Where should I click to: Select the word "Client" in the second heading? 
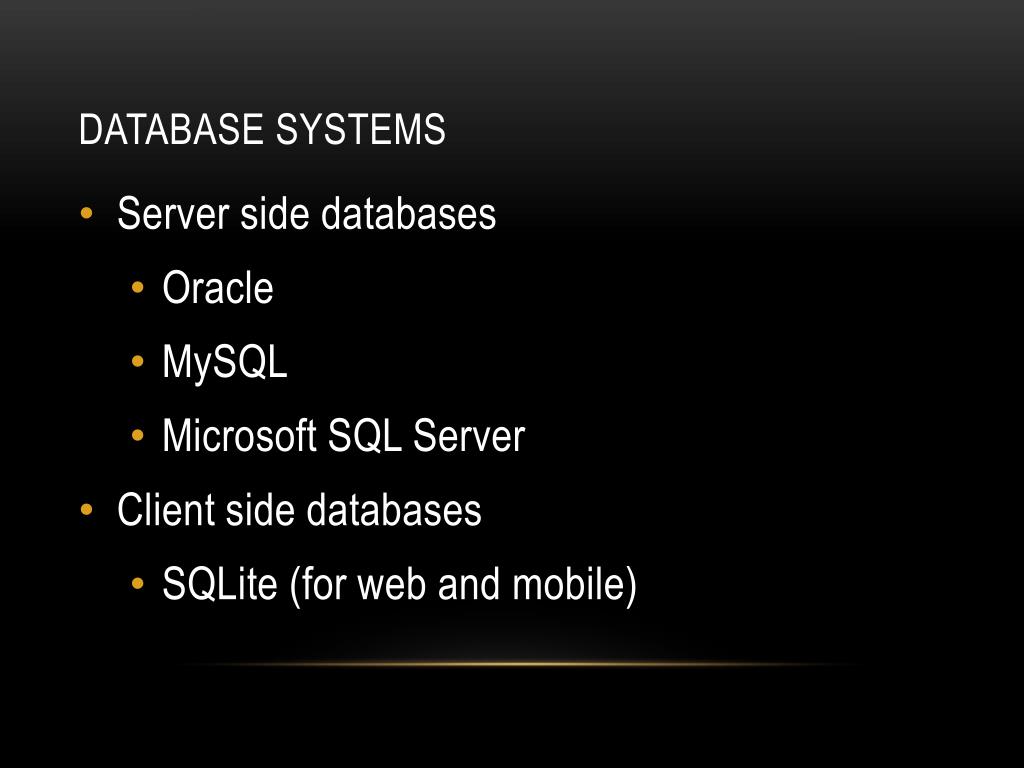[165, 509]
